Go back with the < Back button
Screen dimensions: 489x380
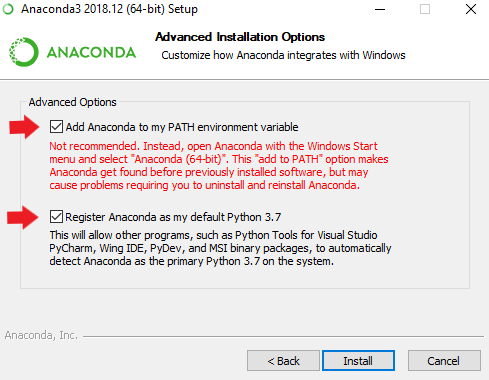[x=283, y=361]
